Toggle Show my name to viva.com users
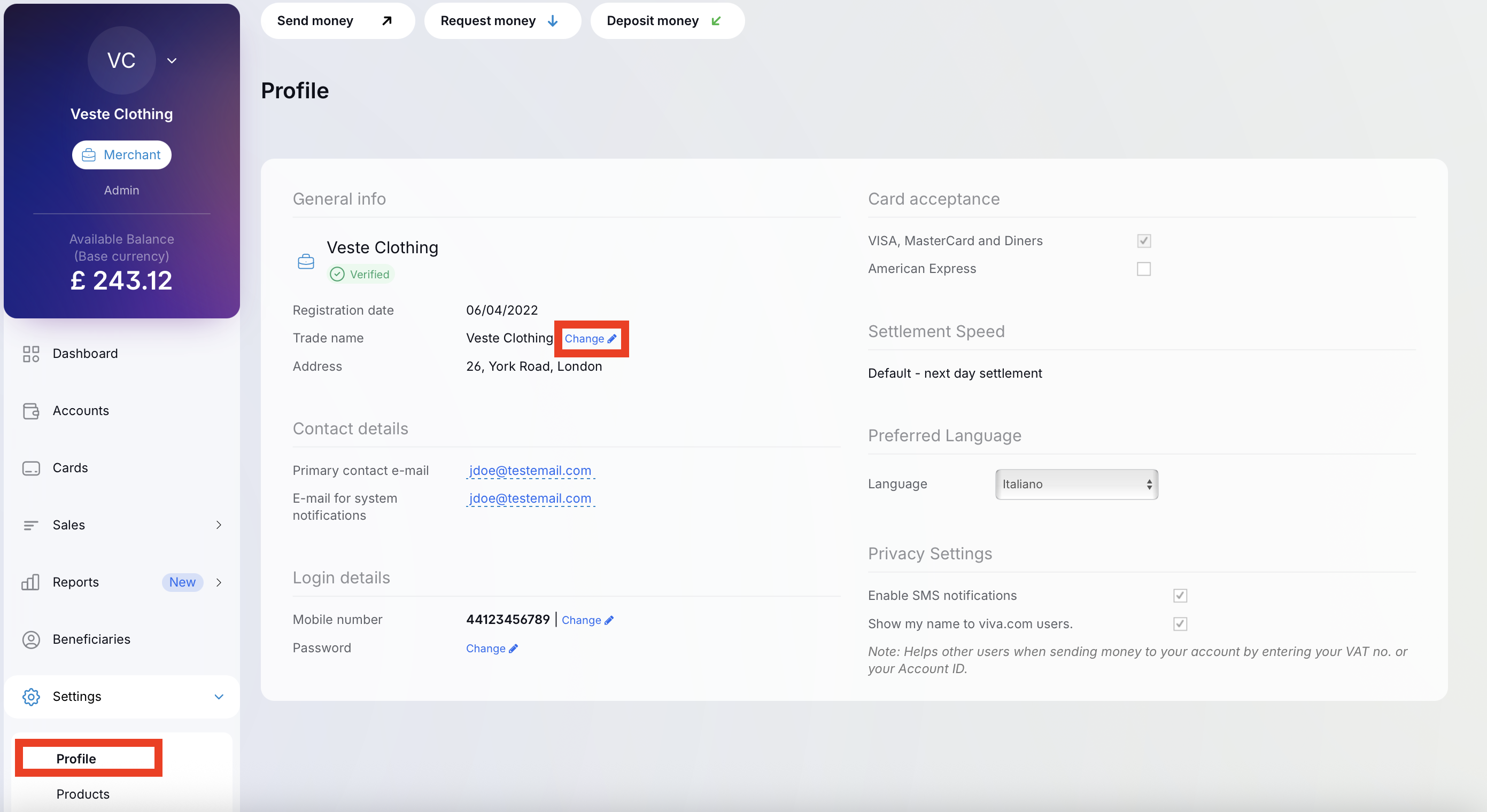The image size is (1487, 812). [1180, 624]
